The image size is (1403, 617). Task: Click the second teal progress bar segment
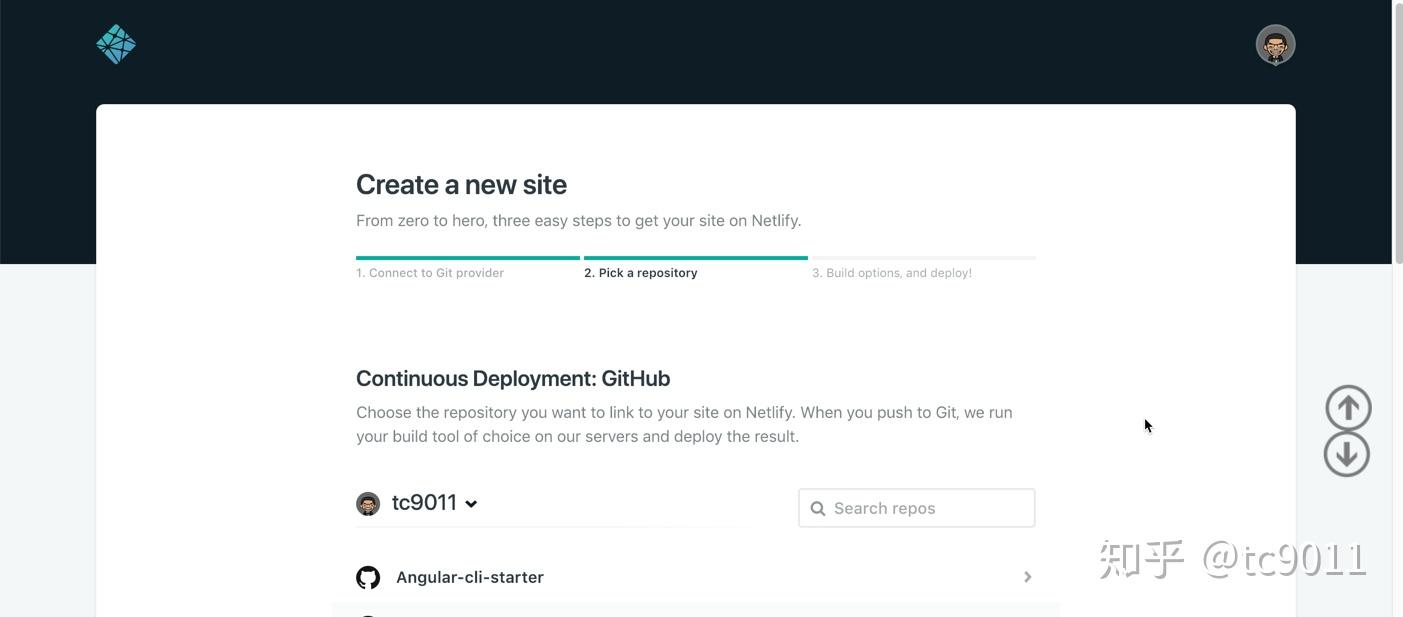696,258
